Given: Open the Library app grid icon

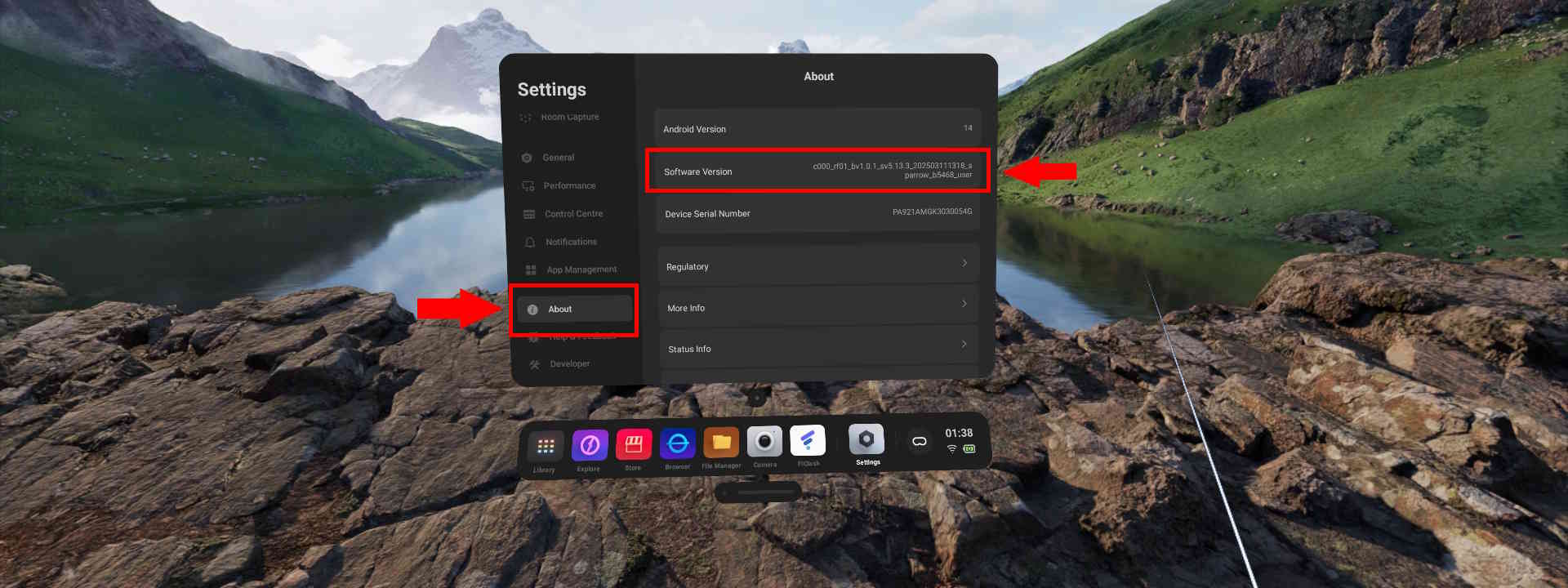Looking at the screenshot, I should coord(546,446).
